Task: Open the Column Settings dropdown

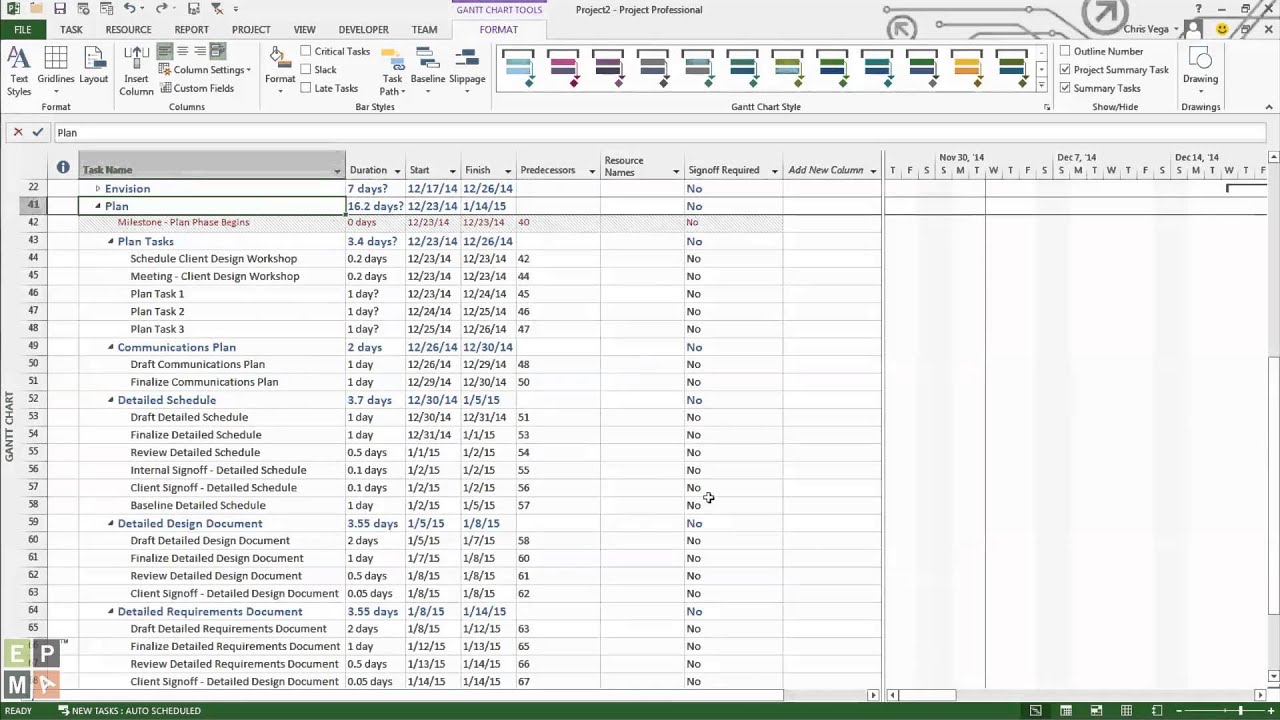Action: [205, 70]
